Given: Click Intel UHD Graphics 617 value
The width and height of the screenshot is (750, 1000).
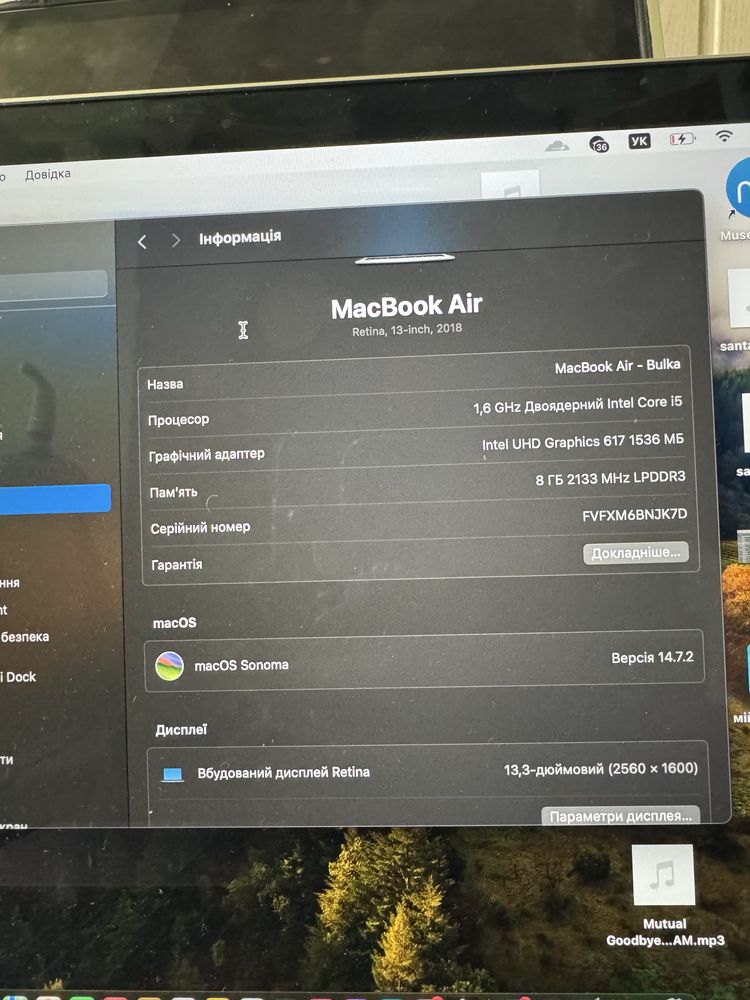Looking at the screenshot, I should [x=582, y=441].
